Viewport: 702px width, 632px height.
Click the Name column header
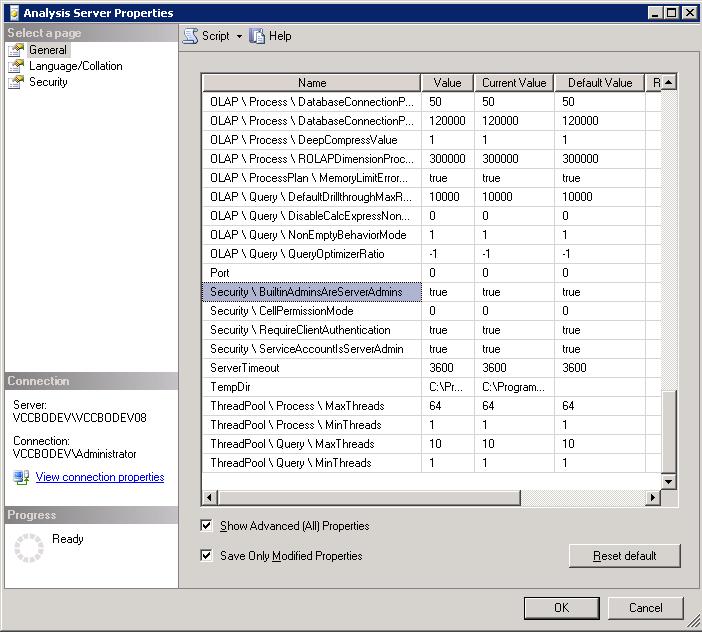click(x=312, y=83)
